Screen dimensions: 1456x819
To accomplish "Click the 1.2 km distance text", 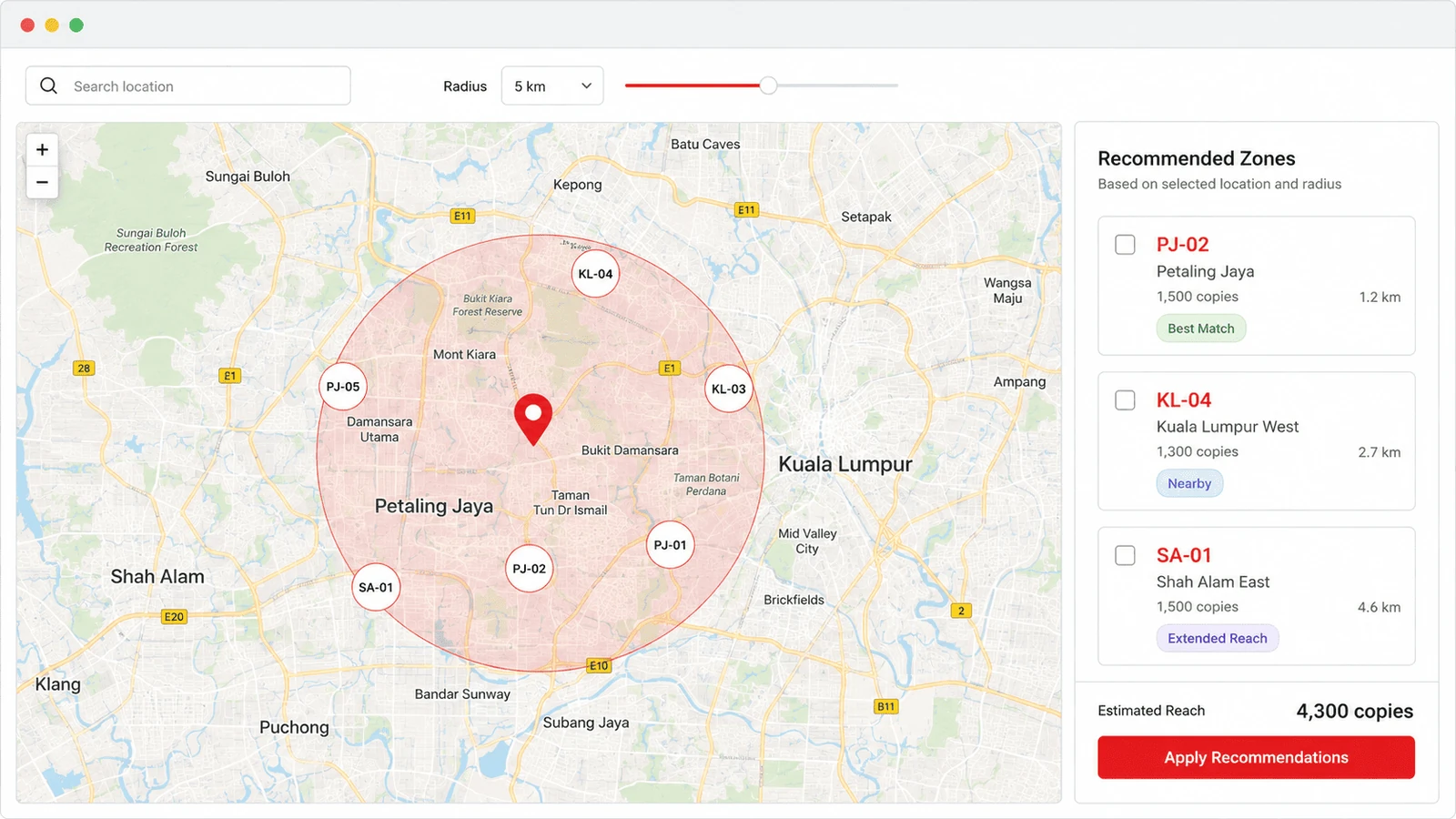I will pos(1380,297).
